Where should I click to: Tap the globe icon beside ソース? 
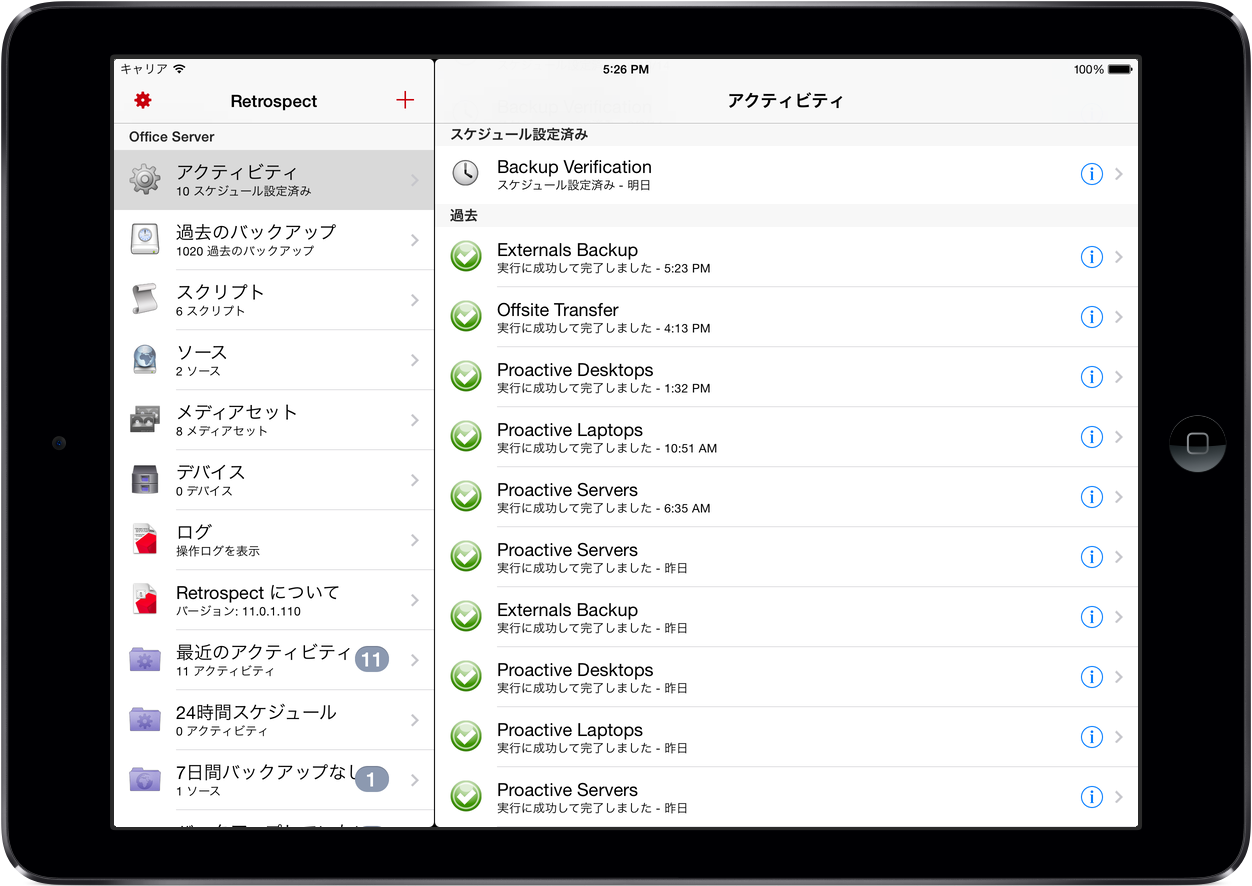click(145, 360)
